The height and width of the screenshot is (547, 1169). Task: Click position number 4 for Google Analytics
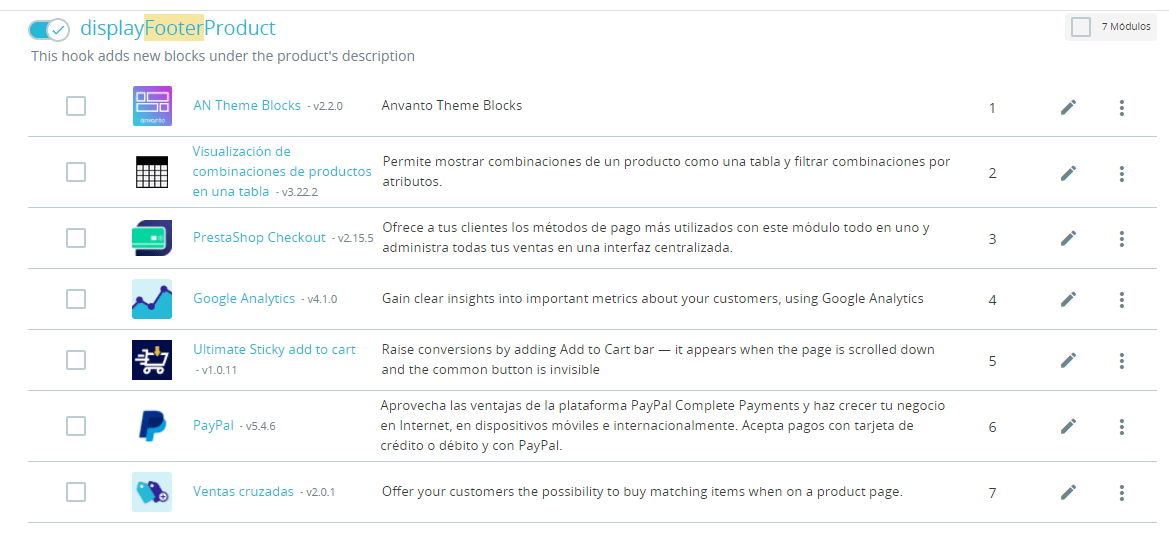pos(992,300)
